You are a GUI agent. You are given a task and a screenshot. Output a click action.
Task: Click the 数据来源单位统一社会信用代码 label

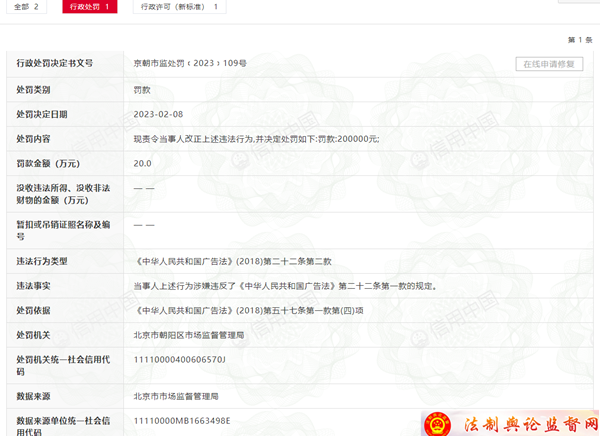(63, 426)
